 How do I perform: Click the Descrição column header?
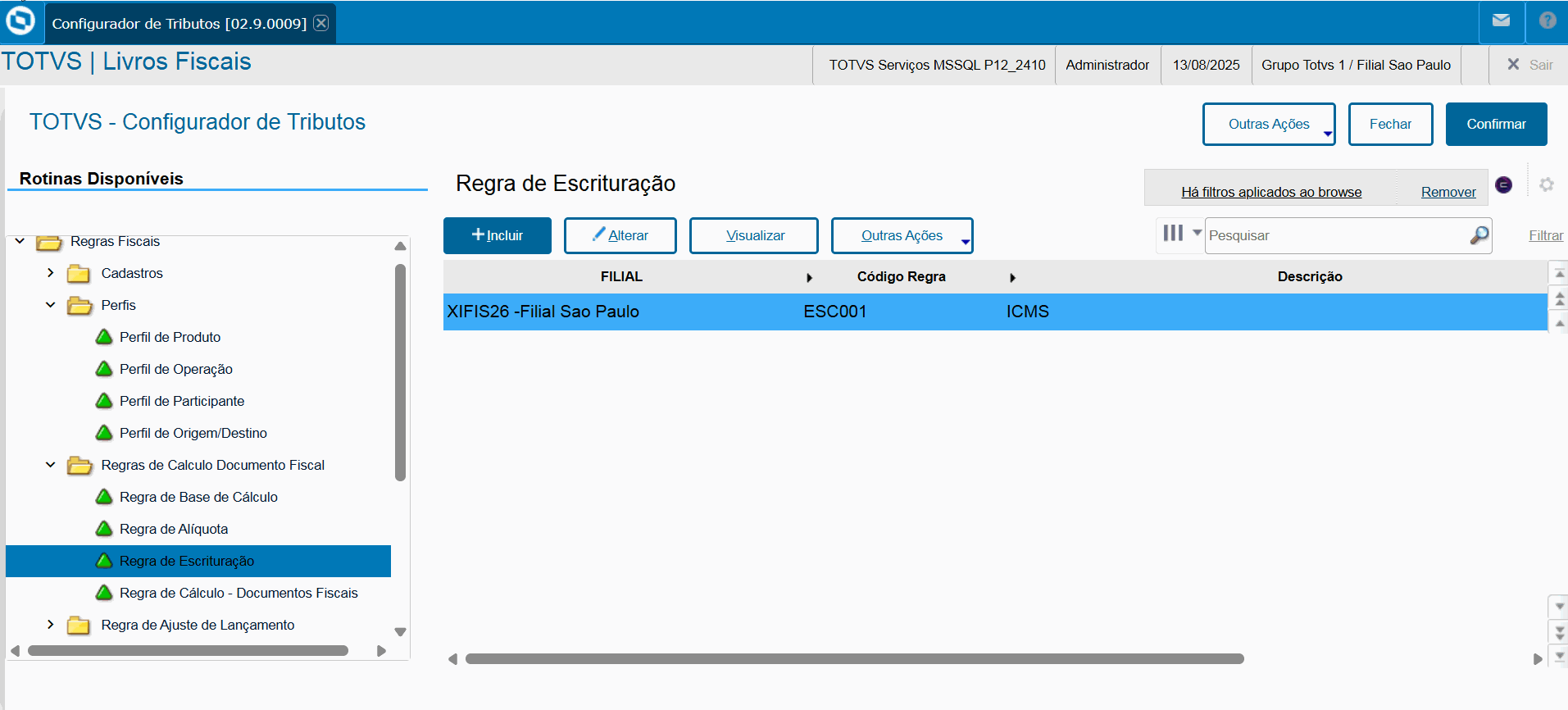tap(1310, 277)
